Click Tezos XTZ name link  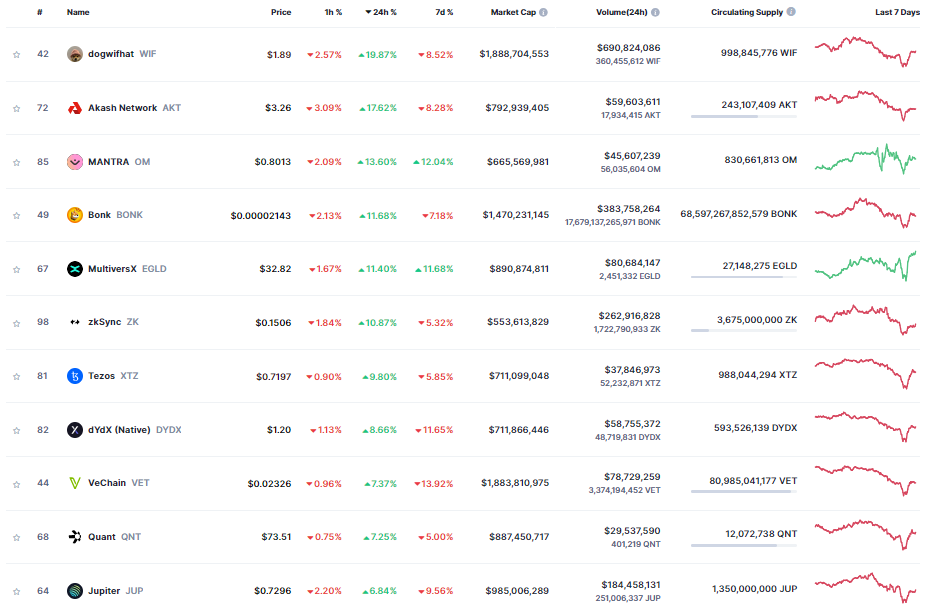pos(113,376)
